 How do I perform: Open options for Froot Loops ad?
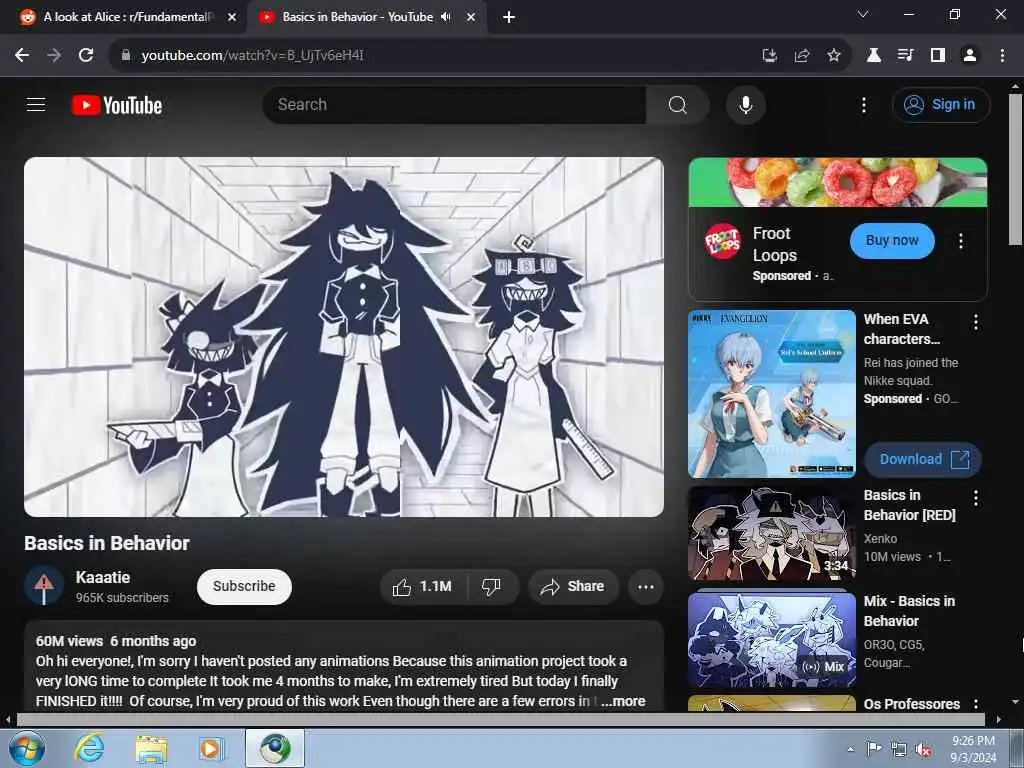(961, 241)
